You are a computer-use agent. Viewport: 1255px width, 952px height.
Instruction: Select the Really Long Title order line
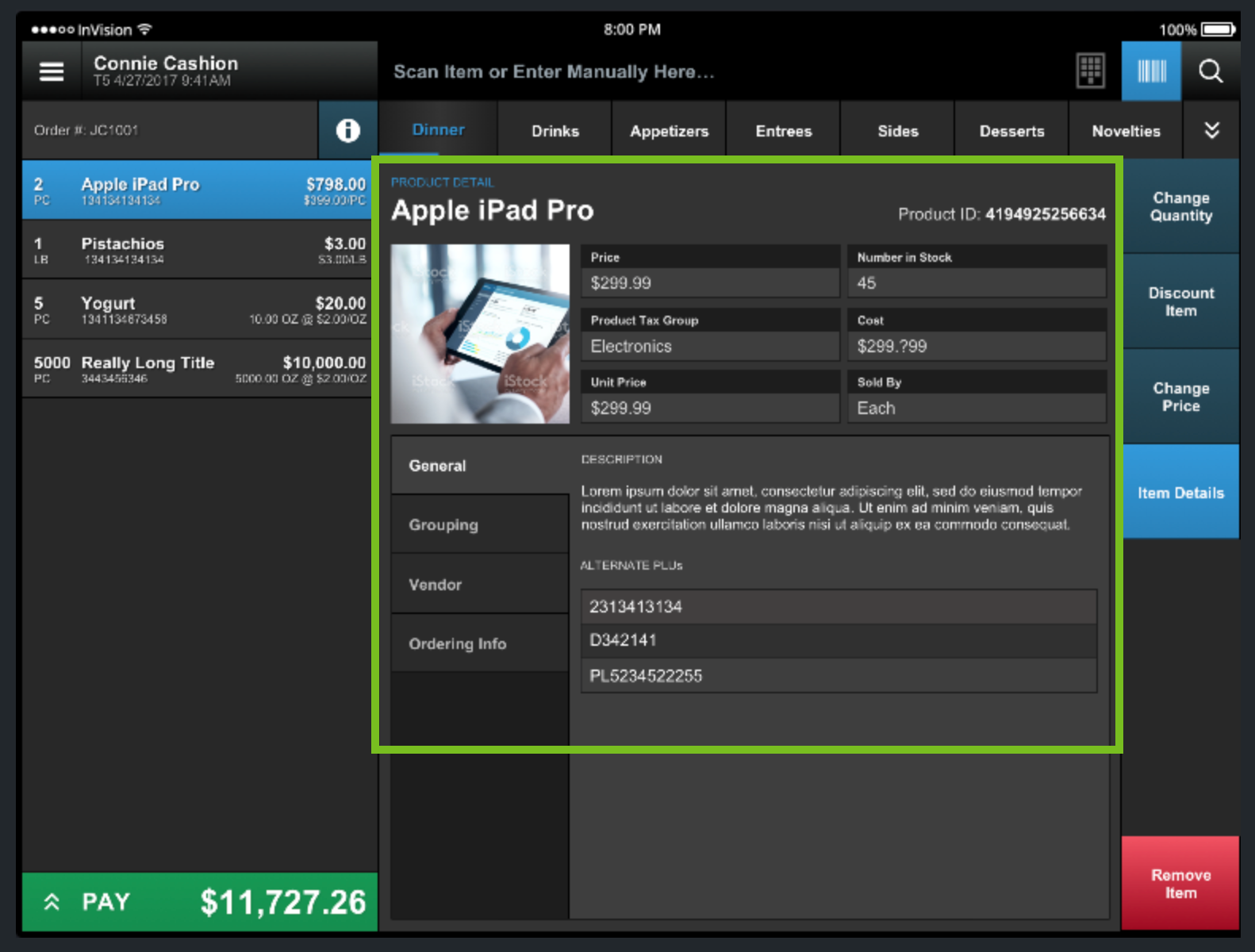pos(200,369)
